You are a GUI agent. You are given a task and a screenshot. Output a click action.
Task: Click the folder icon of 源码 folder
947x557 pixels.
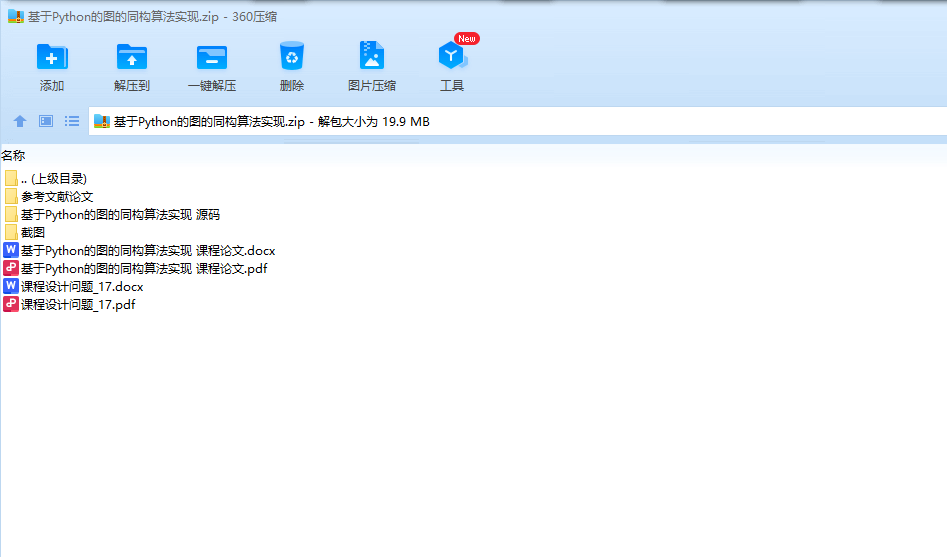11,214
